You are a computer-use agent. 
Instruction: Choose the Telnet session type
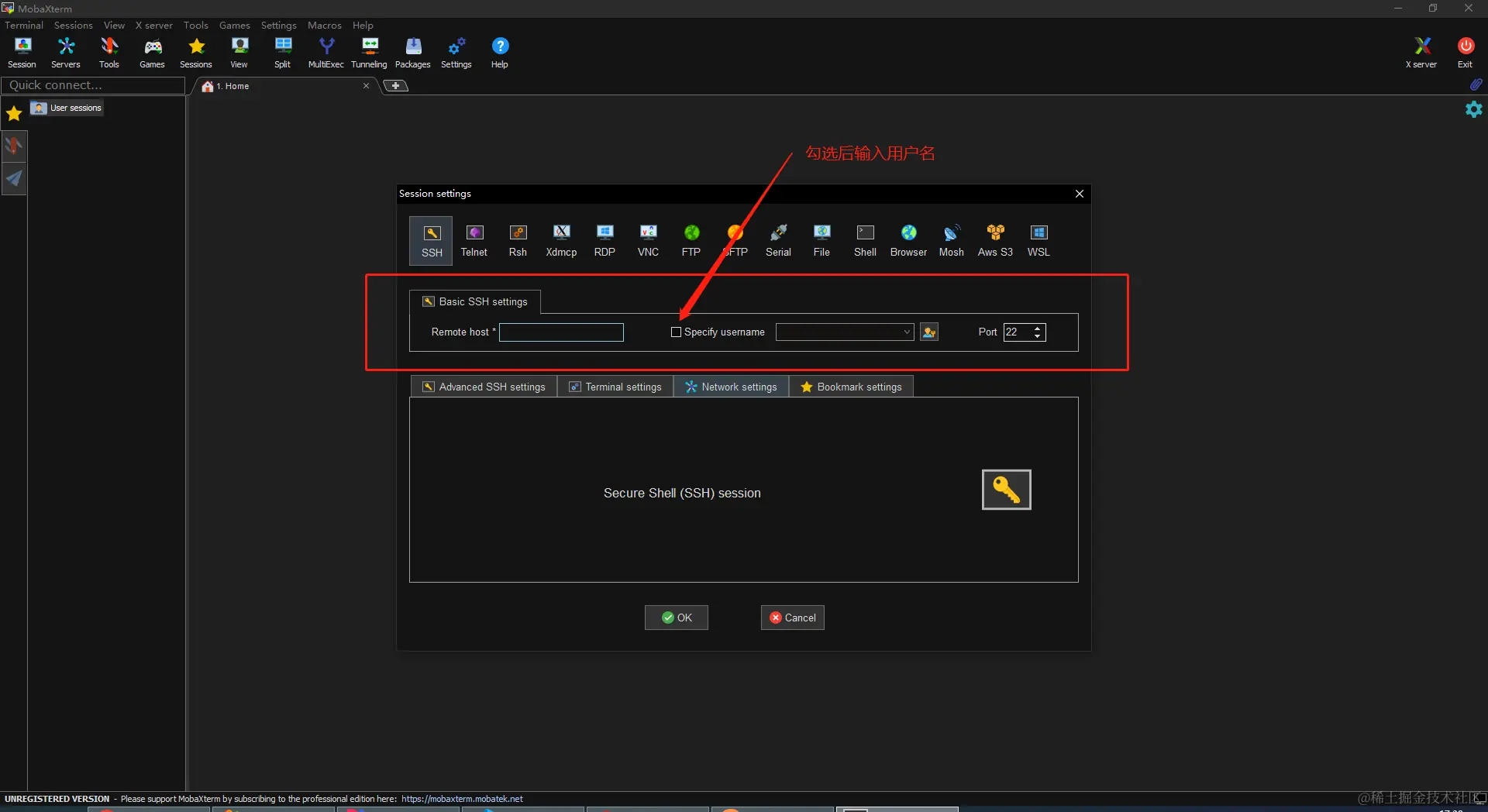pos(474,241)
